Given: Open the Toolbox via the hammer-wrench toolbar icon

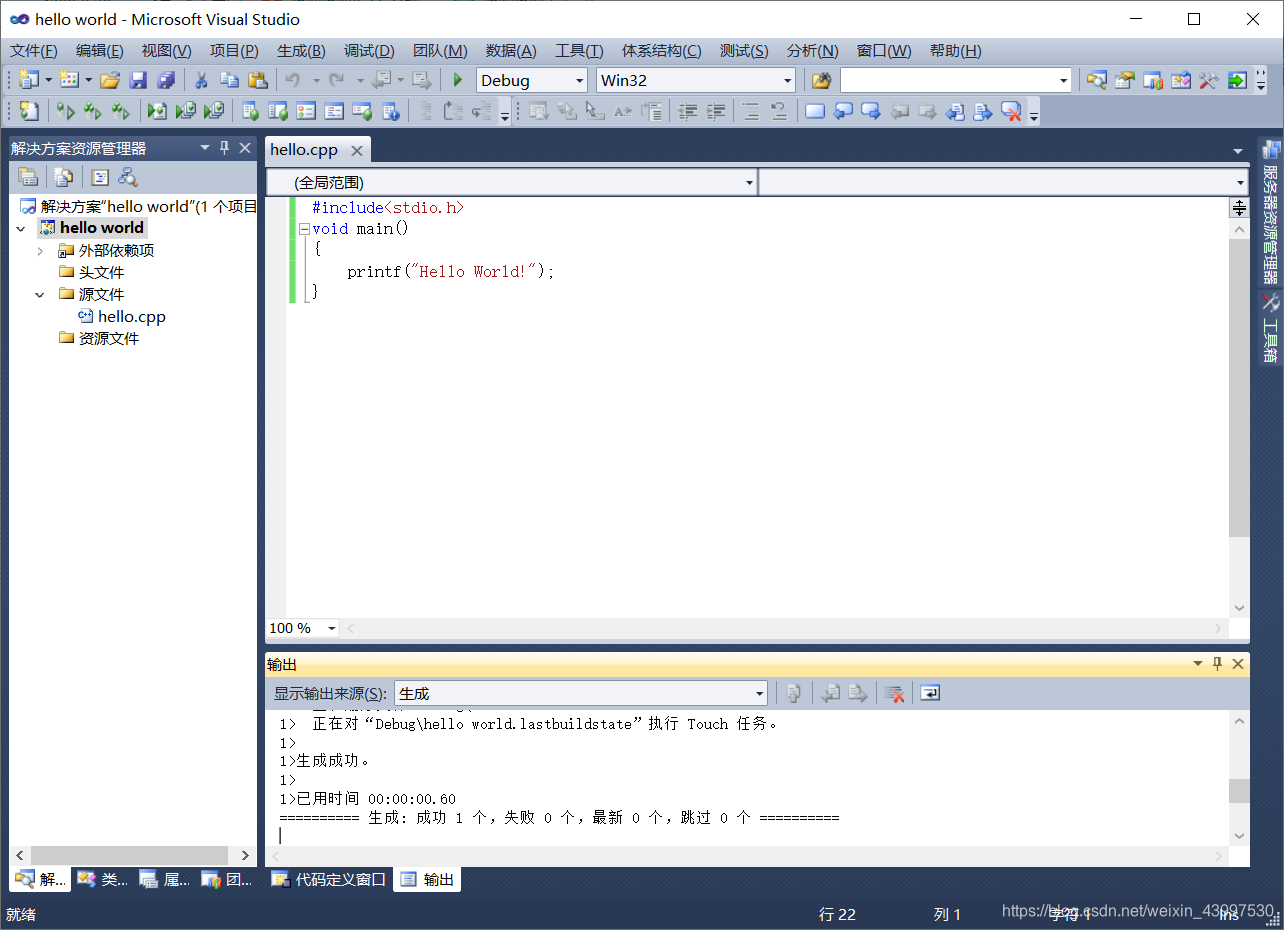Looking at the screenshot, I should (1209, 81).
